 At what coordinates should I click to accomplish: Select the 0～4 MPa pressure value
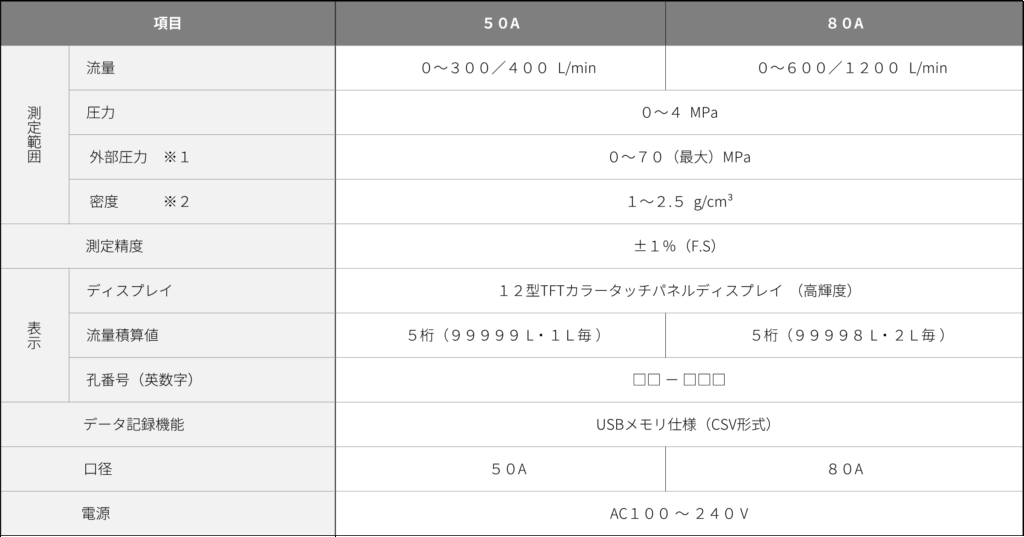point(679,112)
